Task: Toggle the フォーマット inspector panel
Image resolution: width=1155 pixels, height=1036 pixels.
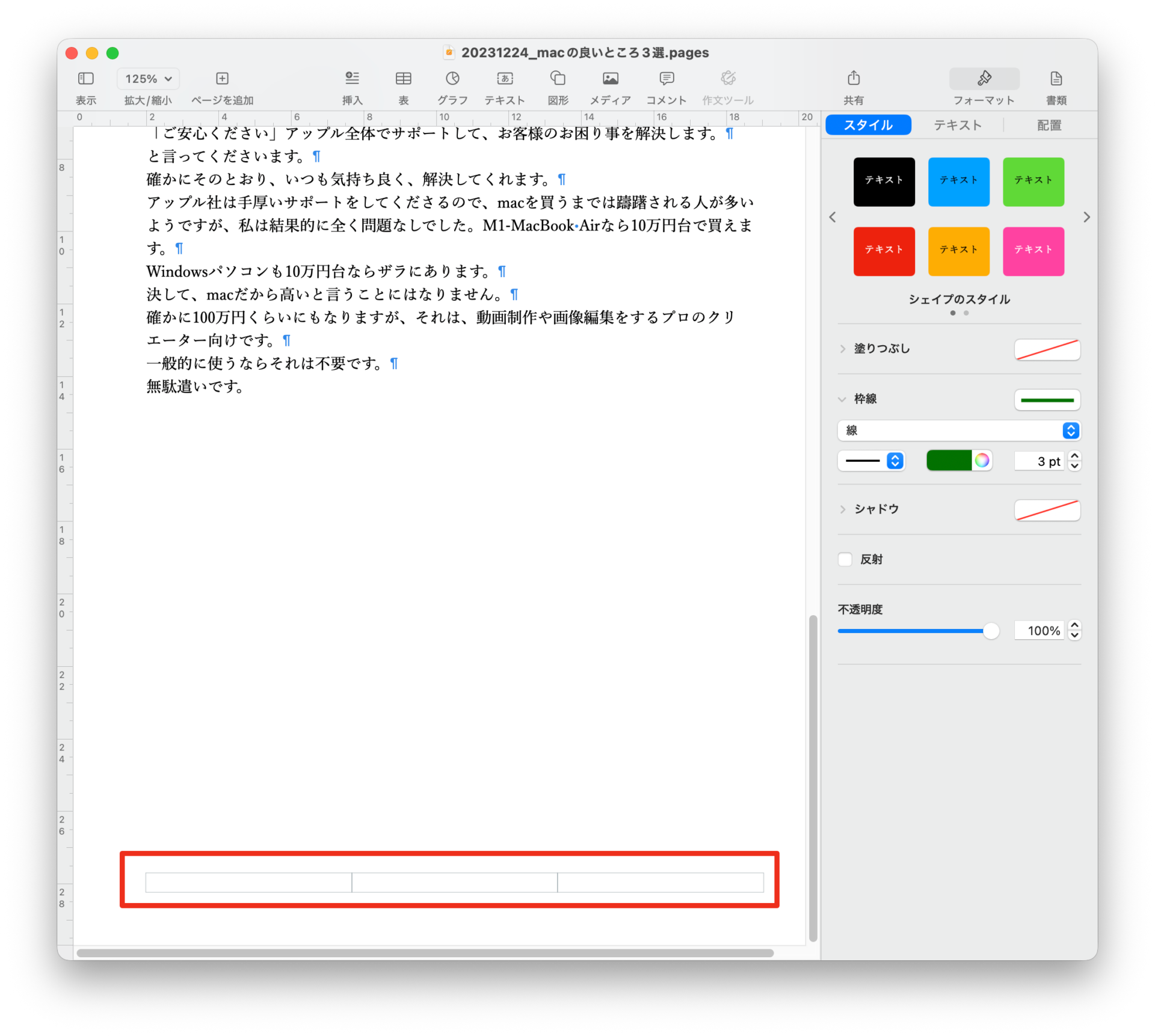Action: click(984, 79)
